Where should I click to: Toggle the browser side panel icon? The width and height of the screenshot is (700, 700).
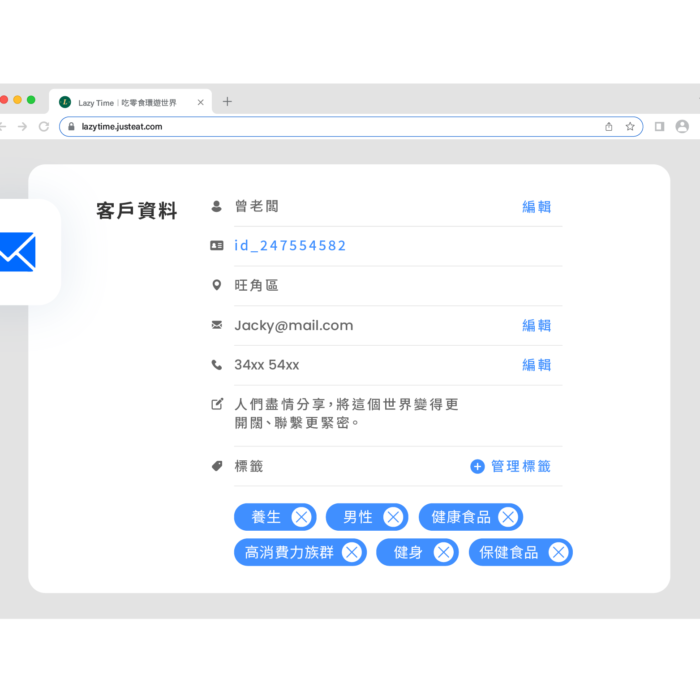click(659, 127)
